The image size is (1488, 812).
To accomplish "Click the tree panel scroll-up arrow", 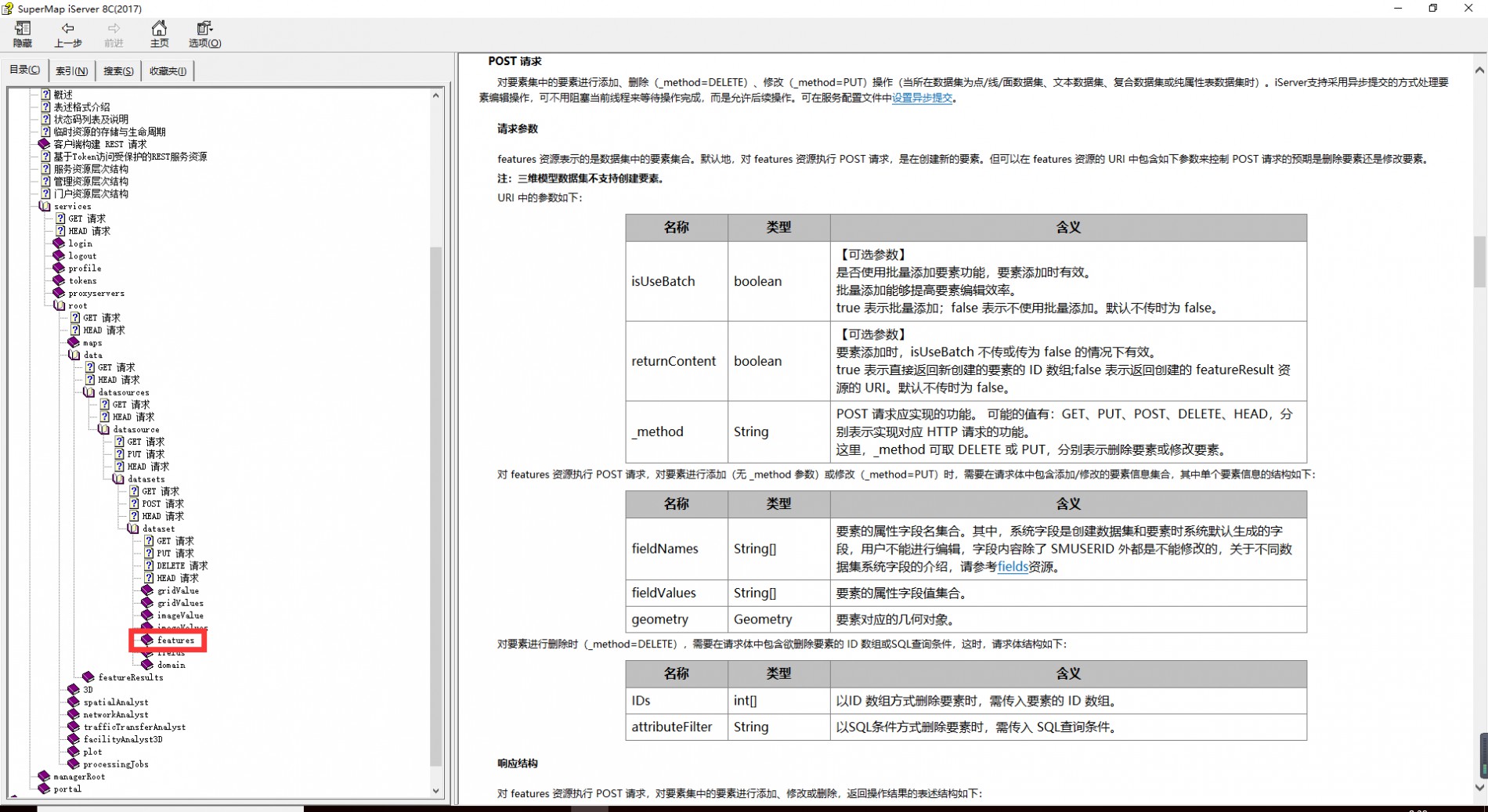I will (436, 96).
